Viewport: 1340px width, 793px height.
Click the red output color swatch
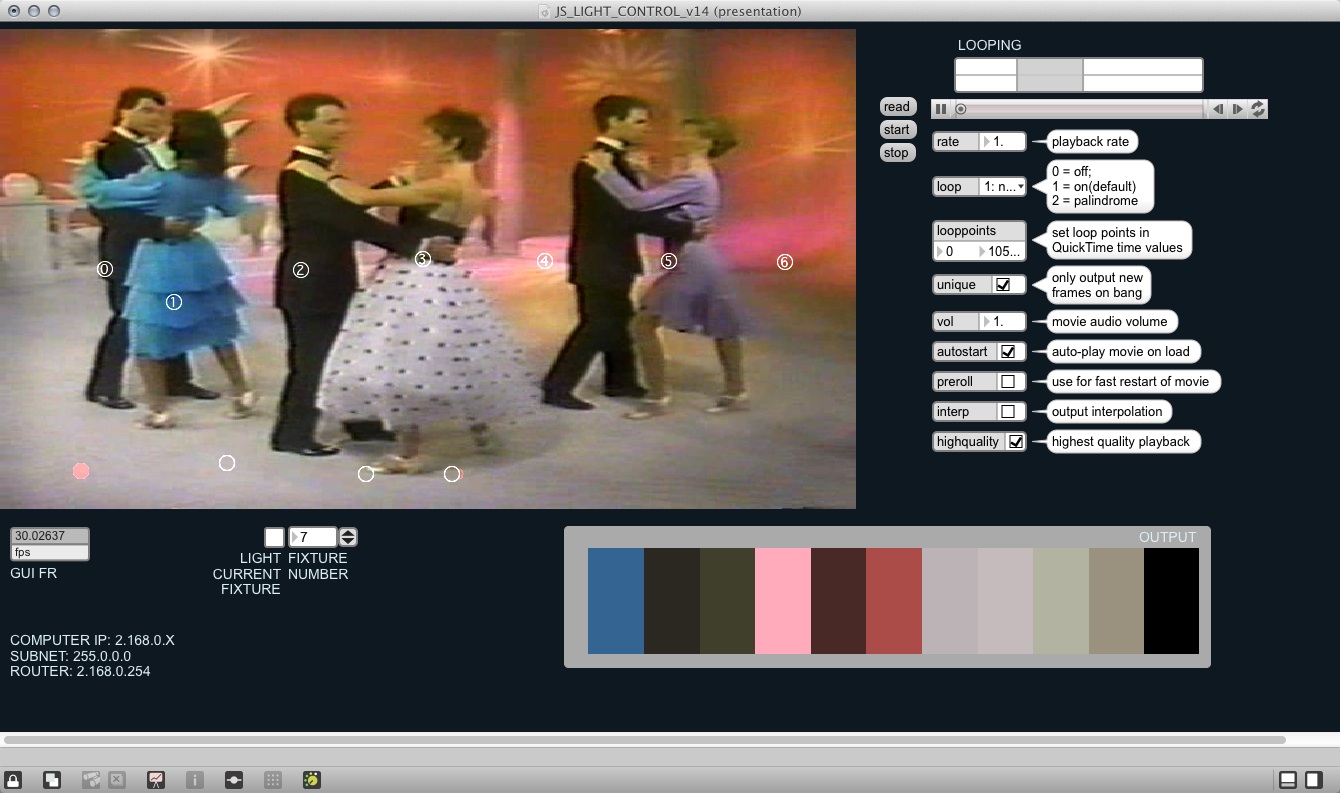coord(894,601)
